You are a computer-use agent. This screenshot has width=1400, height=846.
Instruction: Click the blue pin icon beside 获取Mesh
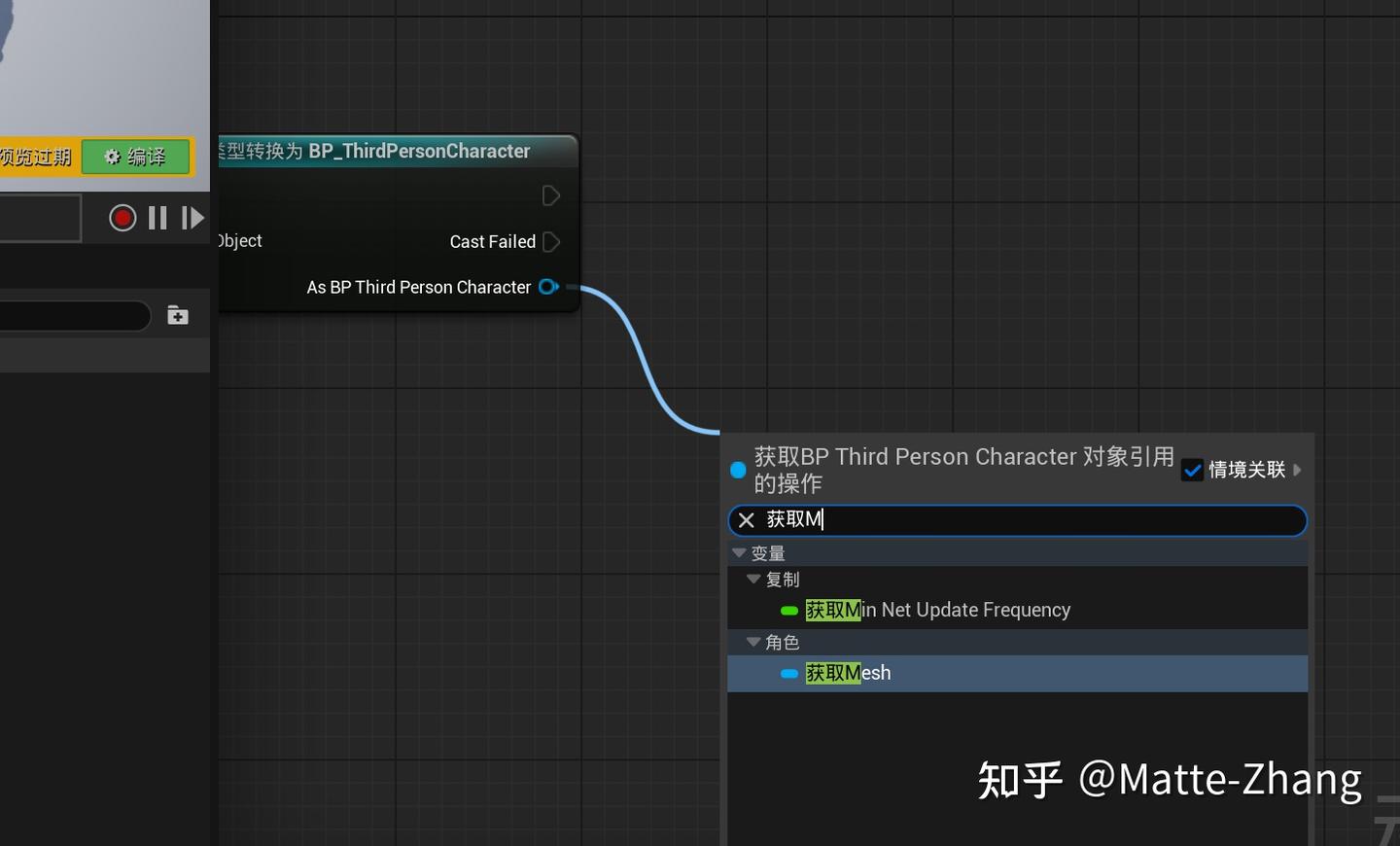pos(788,673)
